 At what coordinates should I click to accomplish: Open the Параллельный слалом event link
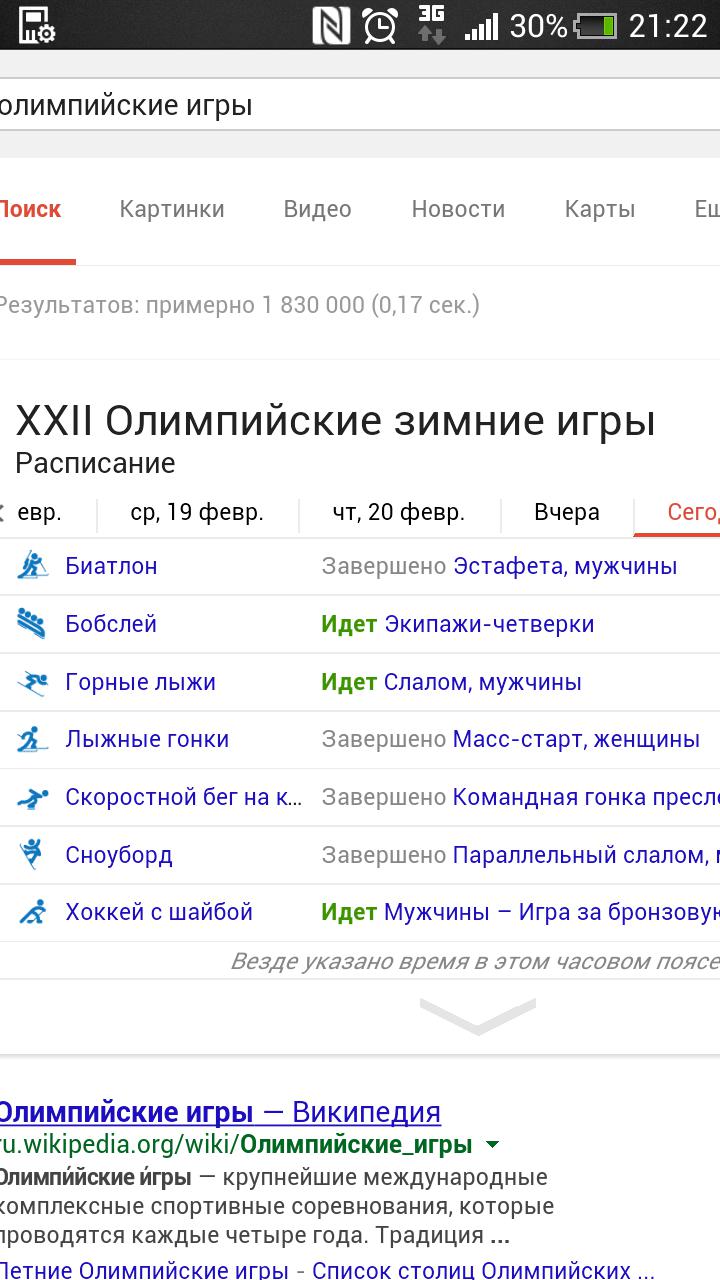pos(586,855)
